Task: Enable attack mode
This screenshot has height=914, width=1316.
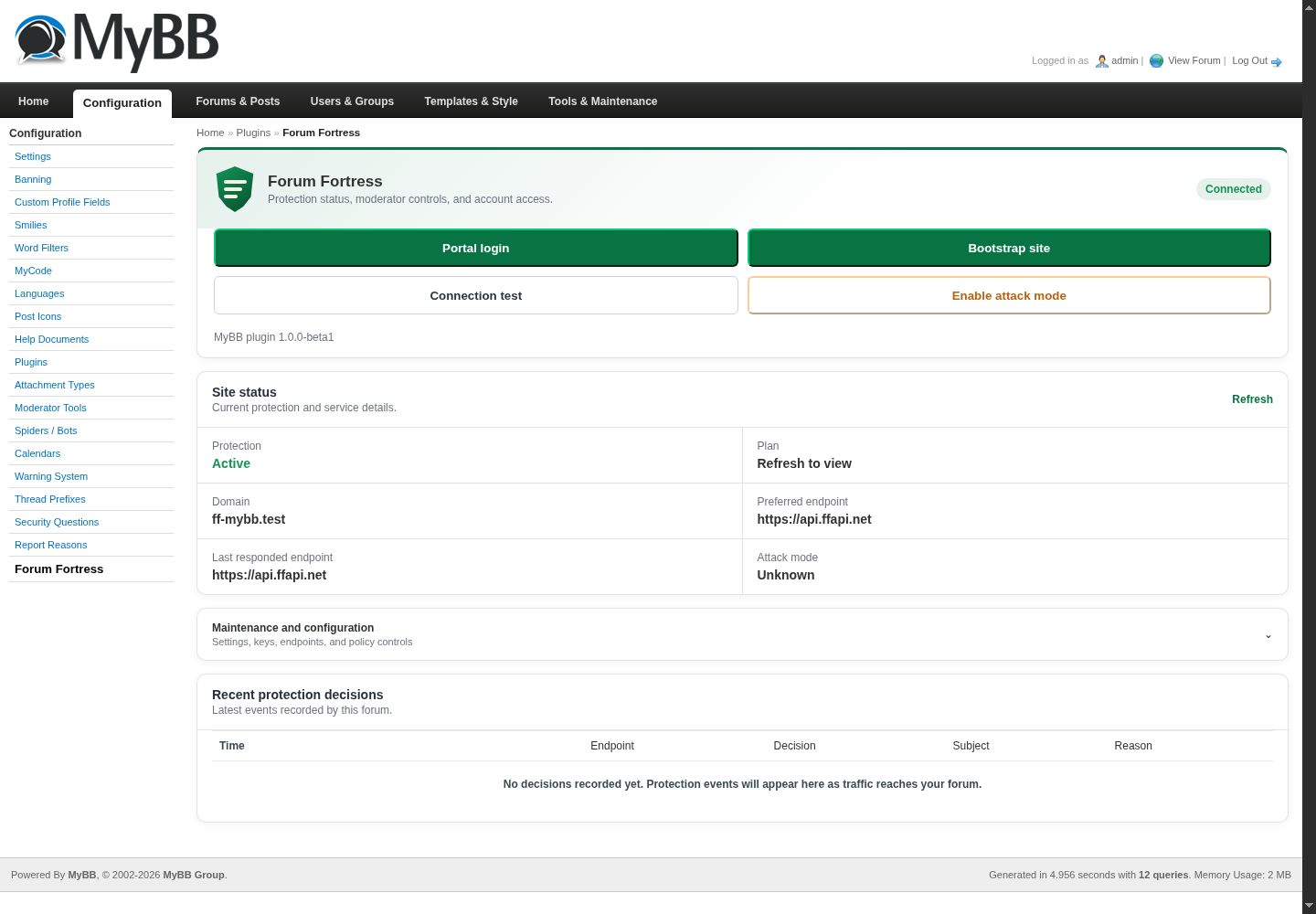Action: 1009,295
